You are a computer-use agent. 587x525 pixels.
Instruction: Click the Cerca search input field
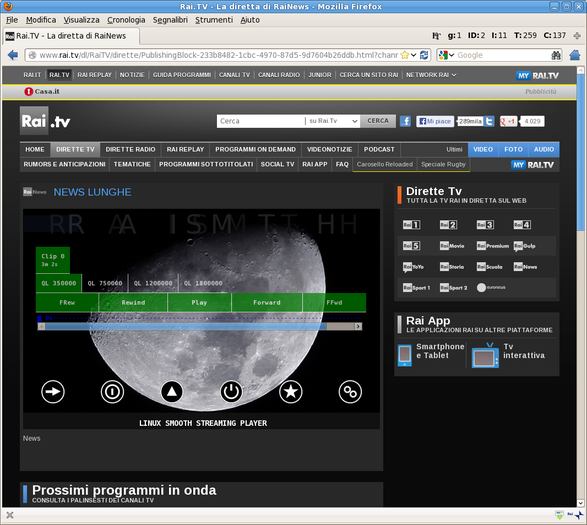pyautogui.click(x=261, y=121)
